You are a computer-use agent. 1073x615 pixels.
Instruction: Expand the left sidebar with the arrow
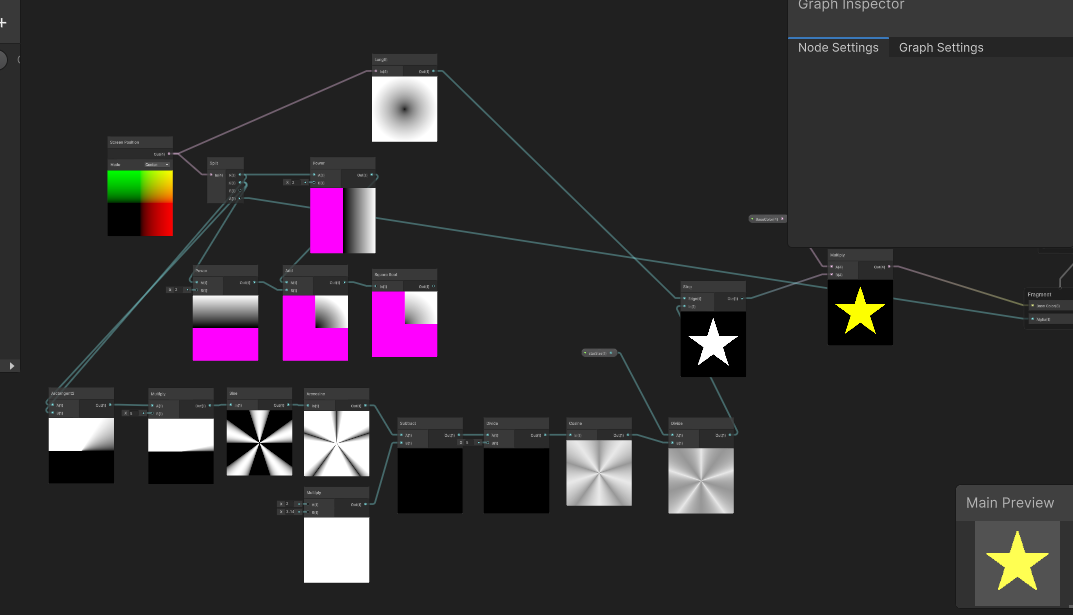point(12,366)
